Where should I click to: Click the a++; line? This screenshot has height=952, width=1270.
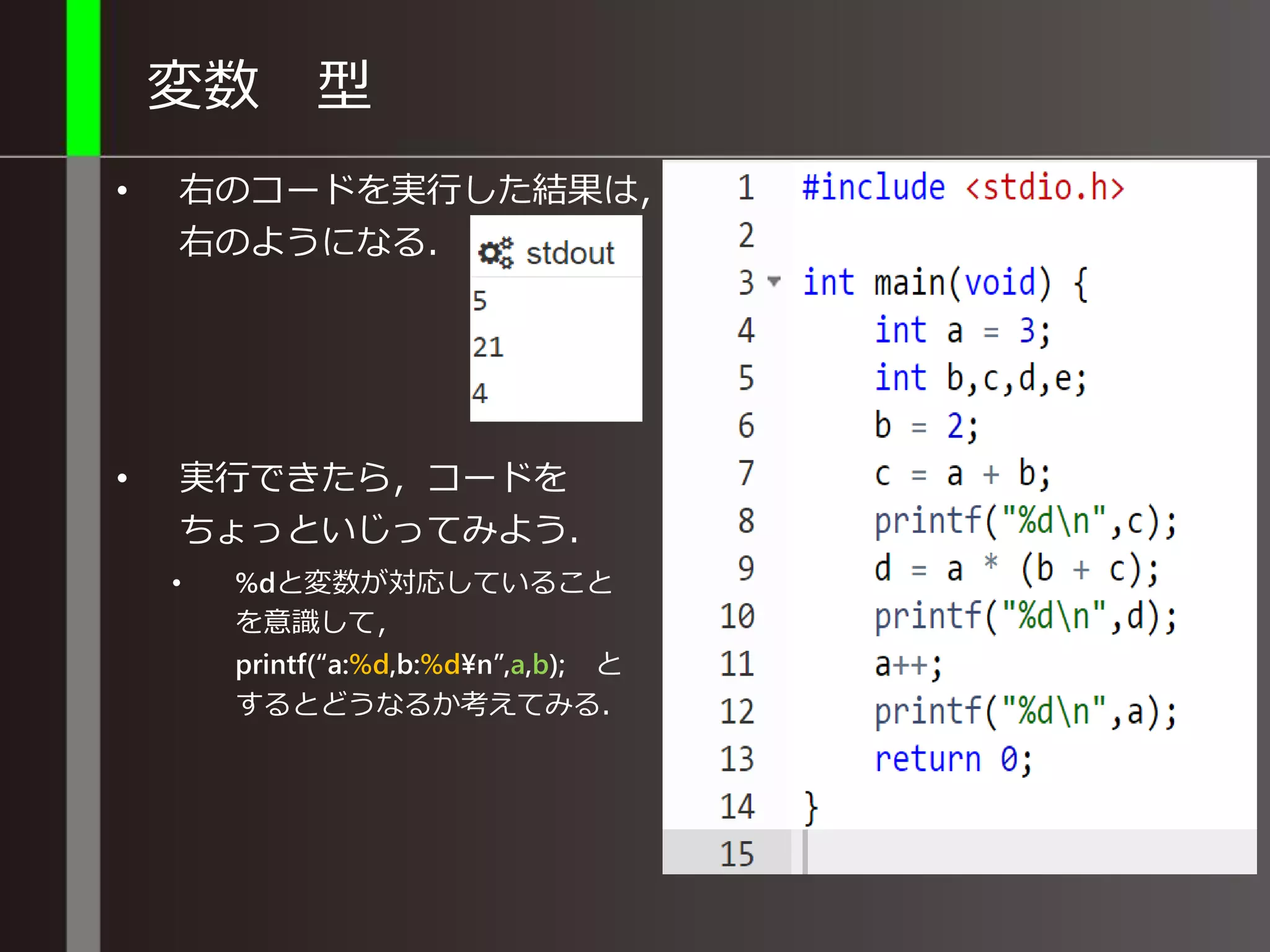908,664
